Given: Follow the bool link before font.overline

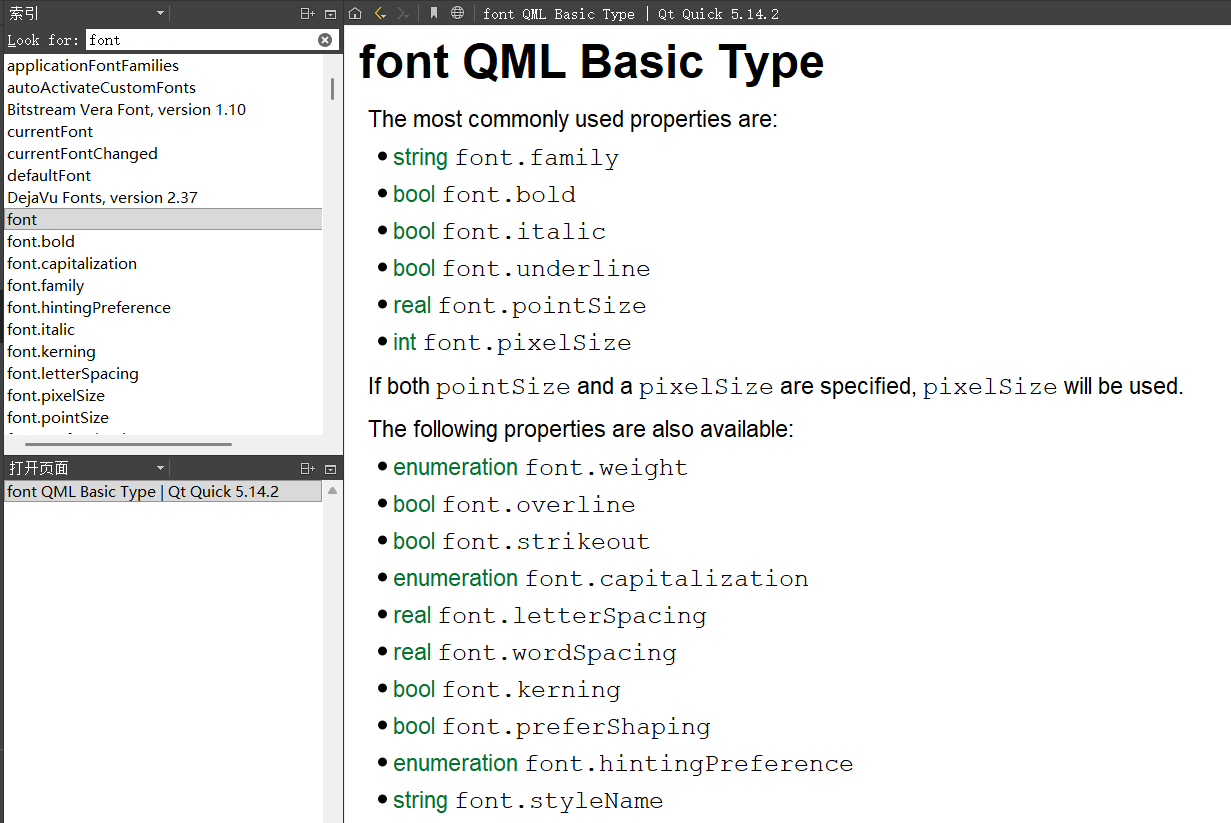Looking at the screenshot, I should click(x=414, y=505).
